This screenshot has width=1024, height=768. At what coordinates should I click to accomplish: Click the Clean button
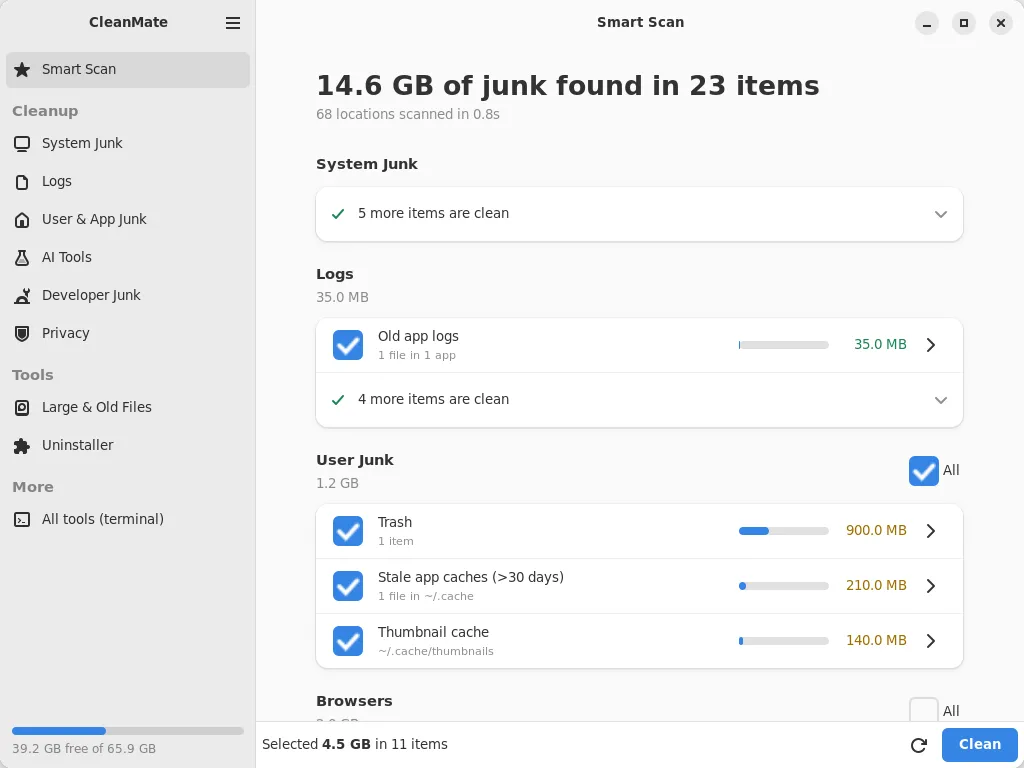(x=979, y=744)
